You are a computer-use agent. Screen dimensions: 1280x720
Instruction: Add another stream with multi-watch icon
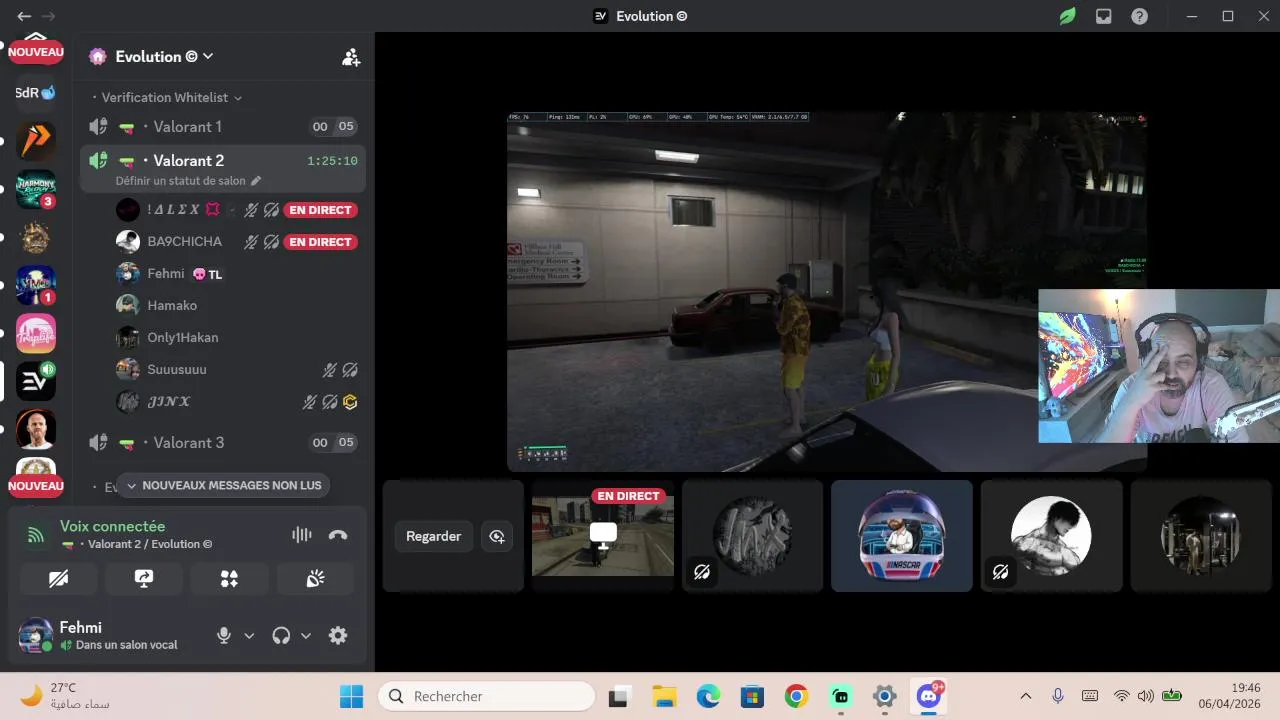[497, 537]
